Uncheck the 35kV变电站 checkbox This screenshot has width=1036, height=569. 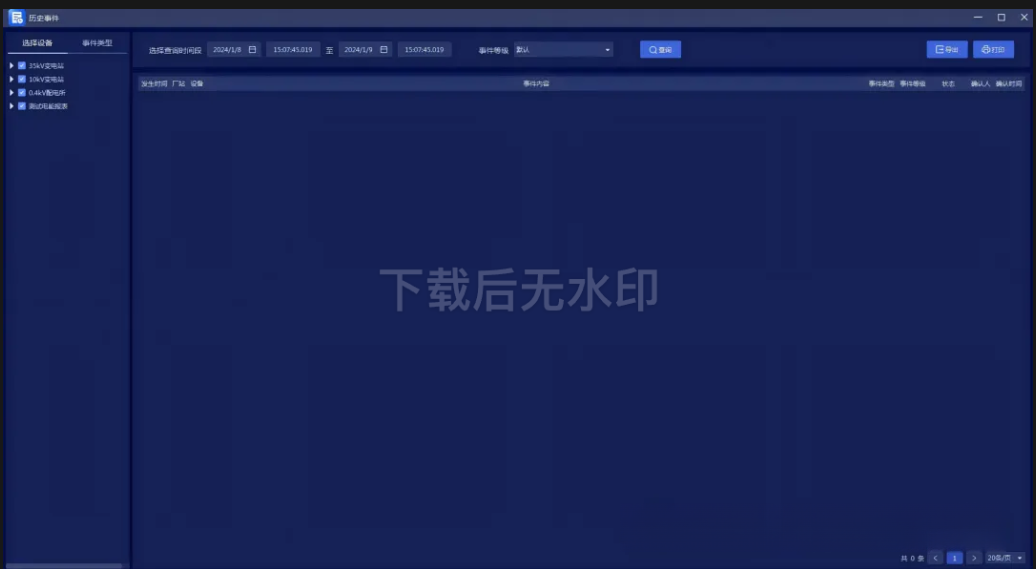[22, 66]
